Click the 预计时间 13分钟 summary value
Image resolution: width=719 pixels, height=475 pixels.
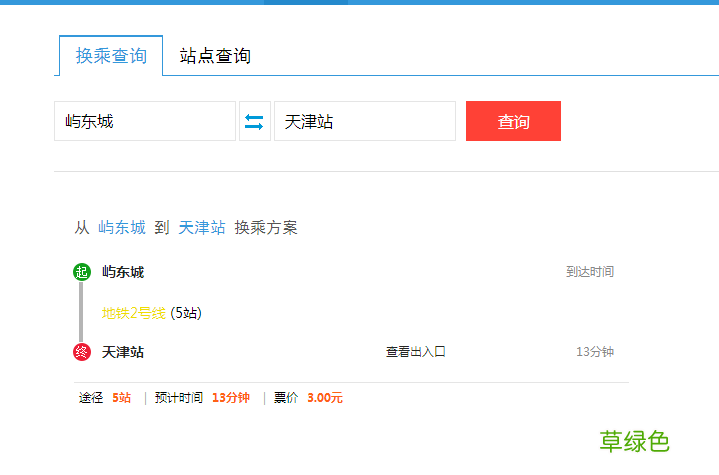tap(231, 398)
